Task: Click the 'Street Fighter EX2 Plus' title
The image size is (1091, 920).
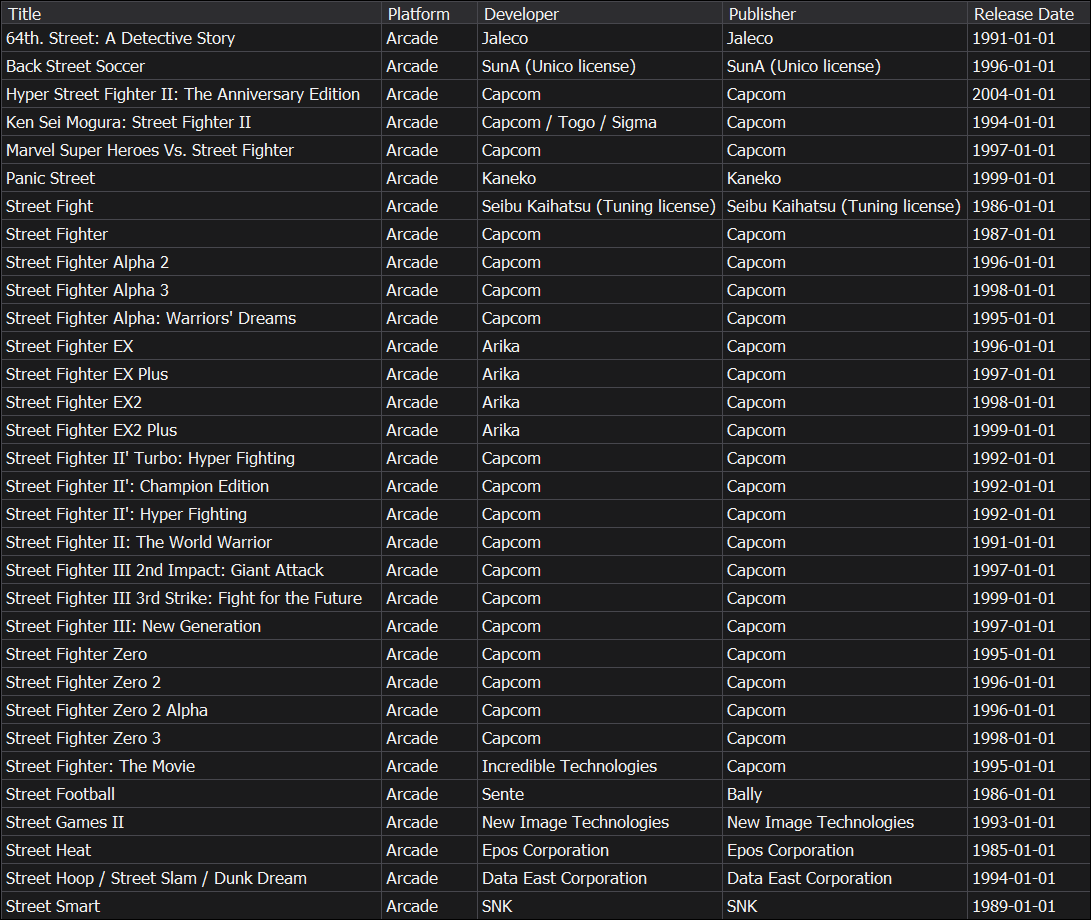Action: pyautogui.click(x=91, y=430)
